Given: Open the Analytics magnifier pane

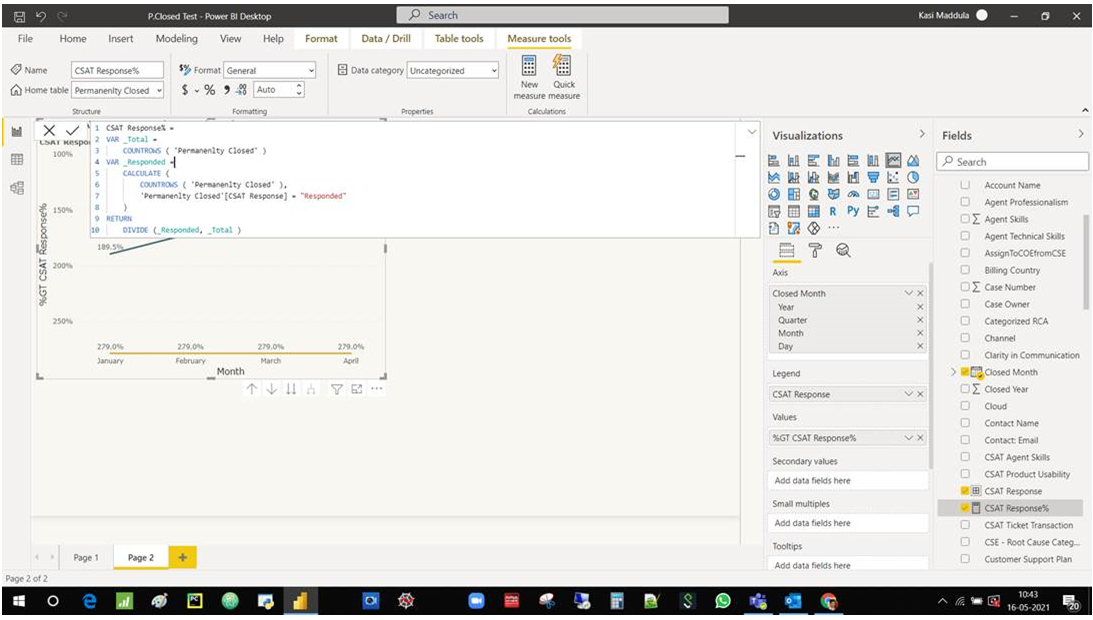Looking at the screenshot, I should [843, 250].
